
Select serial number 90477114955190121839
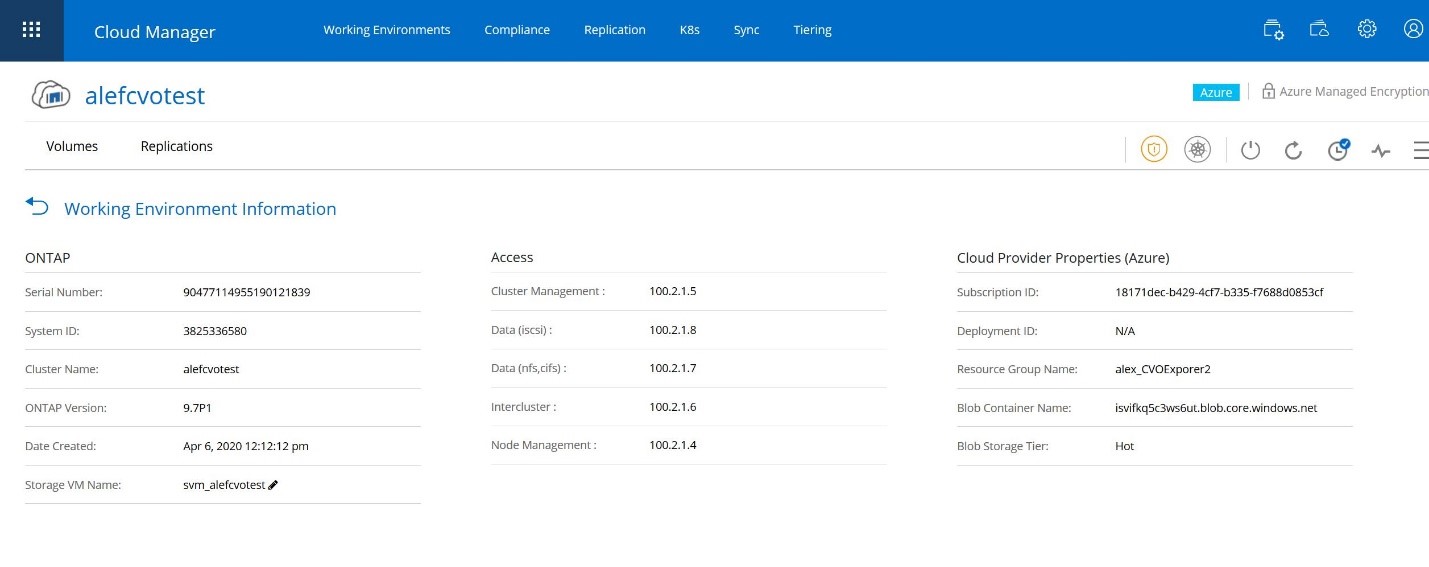tap(247, 292)
